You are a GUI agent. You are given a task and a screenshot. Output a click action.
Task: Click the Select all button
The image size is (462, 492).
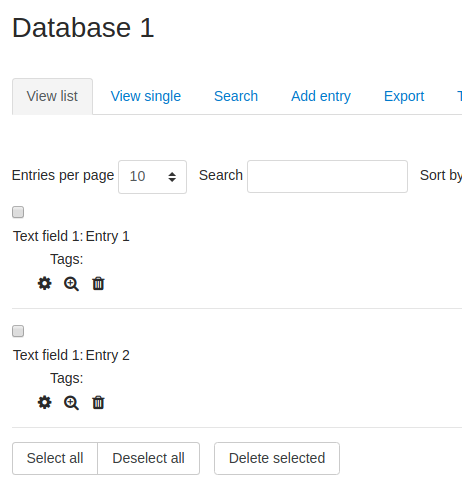click(55, 458)
